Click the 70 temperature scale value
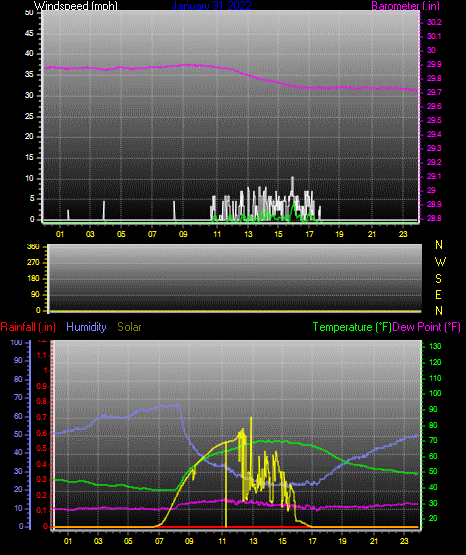This screenshot has width=466, height=555. (x=433, y=441)
